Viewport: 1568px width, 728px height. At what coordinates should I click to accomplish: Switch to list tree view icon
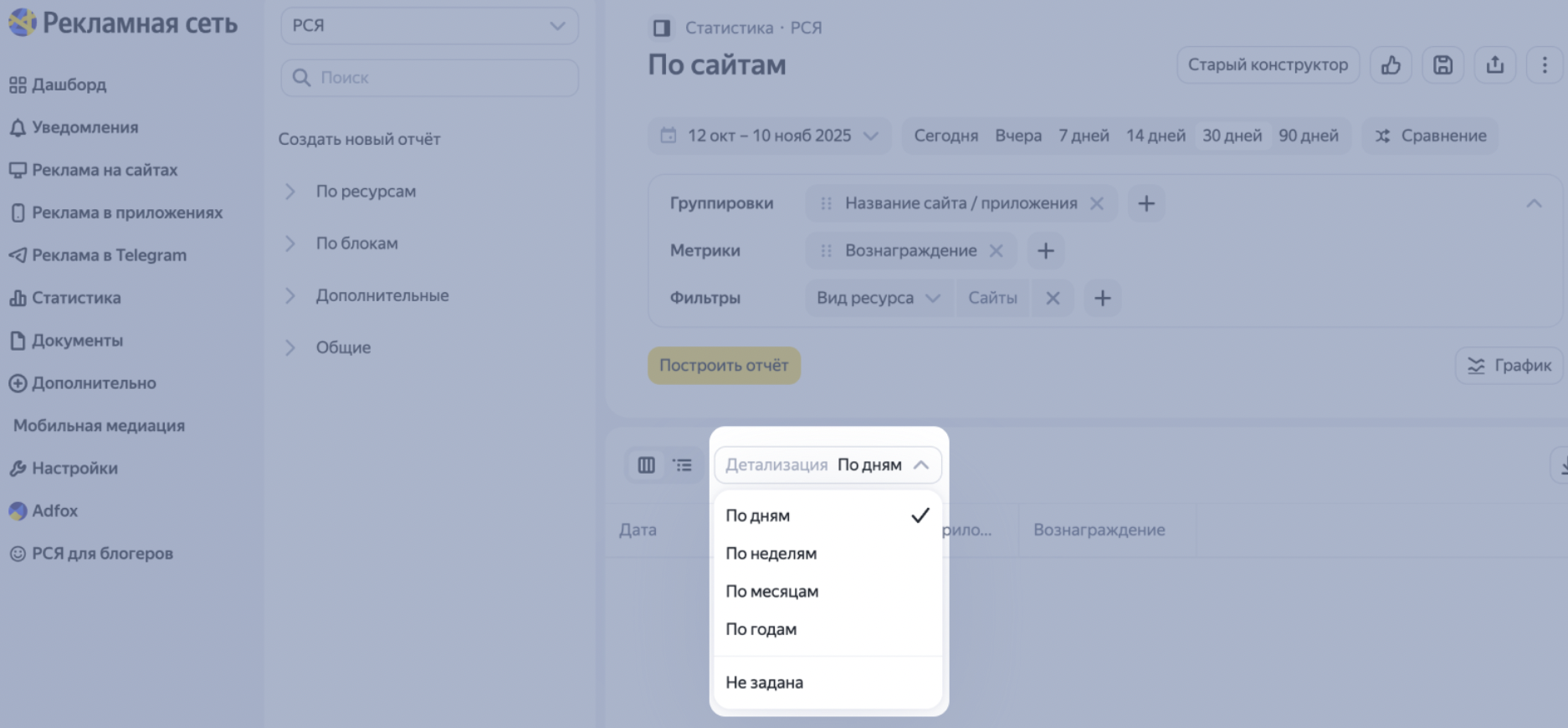[x=683, y=465]
